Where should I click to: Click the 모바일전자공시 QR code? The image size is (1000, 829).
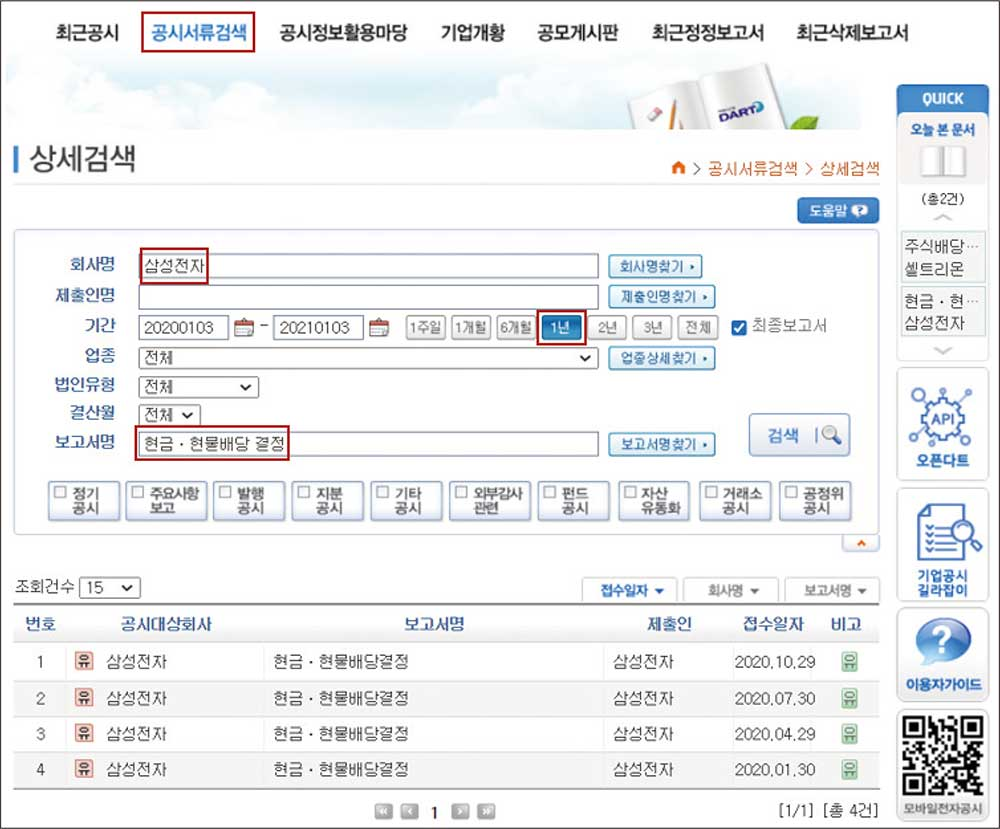[943, 755]
